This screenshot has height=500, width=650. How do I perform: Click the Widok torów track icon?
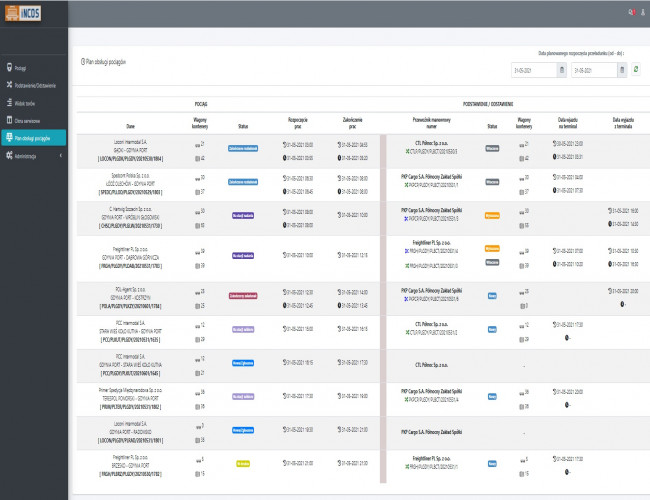(8, 103)
